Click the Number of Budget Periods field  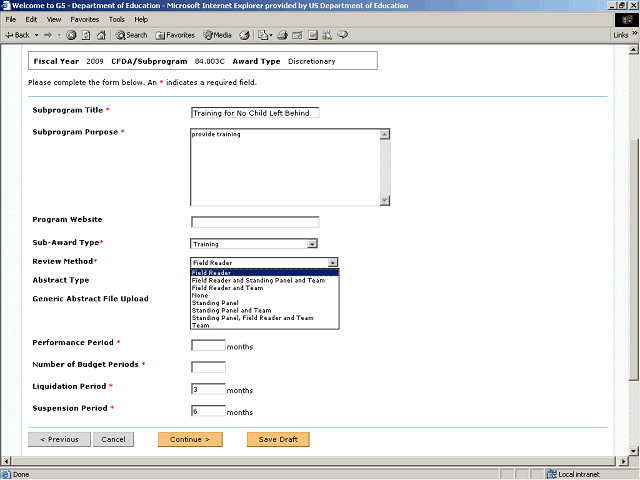[x=208, y=367]
